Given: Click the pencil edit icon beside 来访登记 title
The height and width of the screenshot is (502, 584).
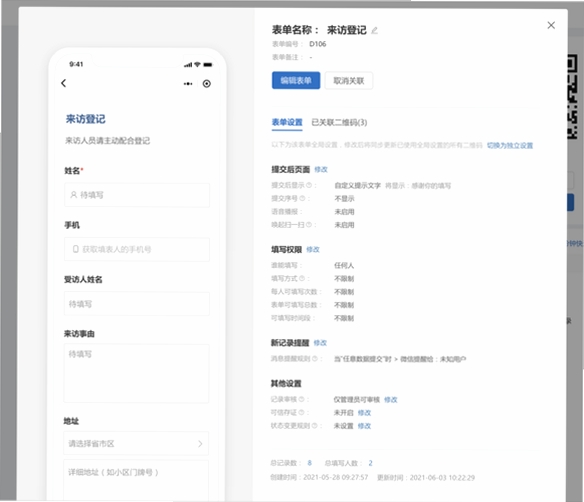Looking at the screenshot, I should [x=374, y=31].
